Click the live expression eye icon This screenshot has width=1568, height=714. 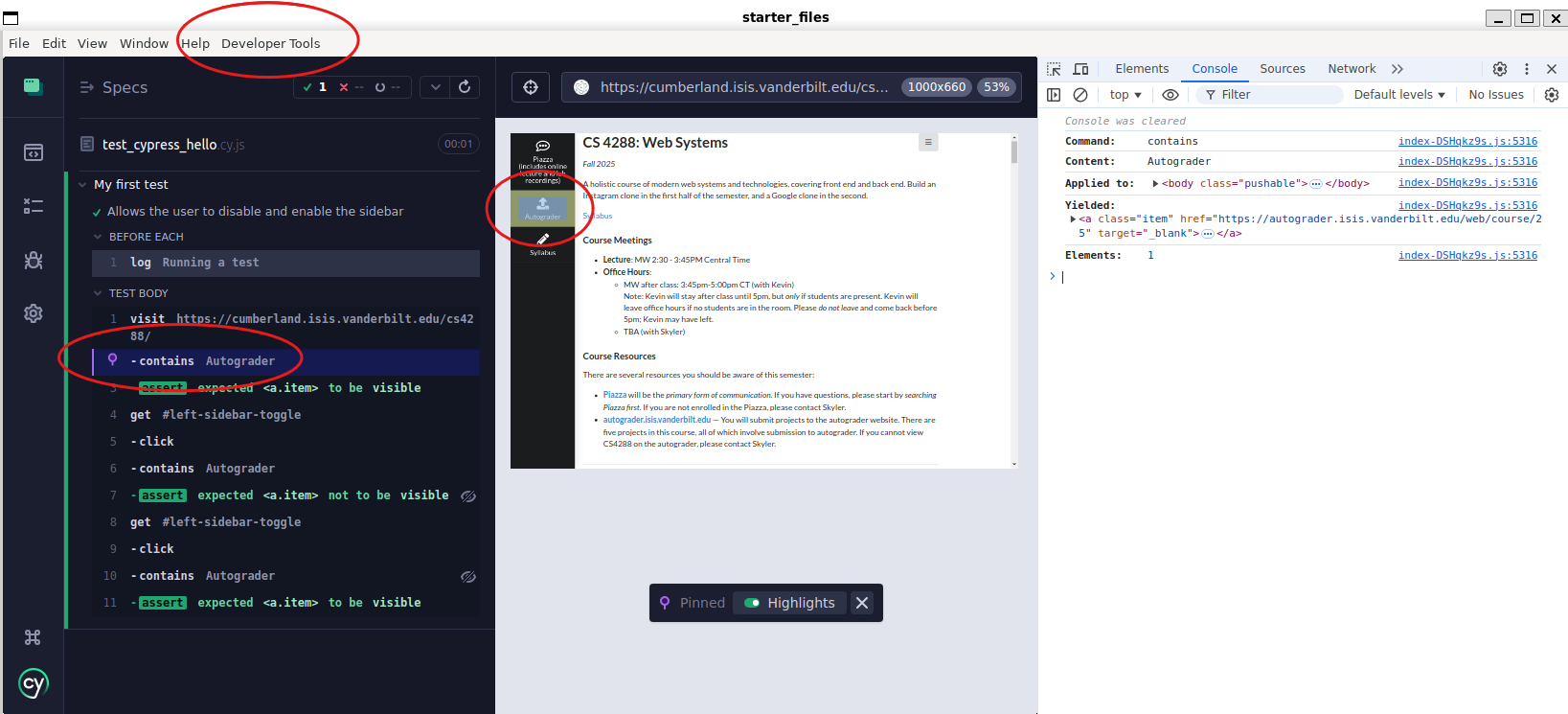click(x=1170, y=95)
